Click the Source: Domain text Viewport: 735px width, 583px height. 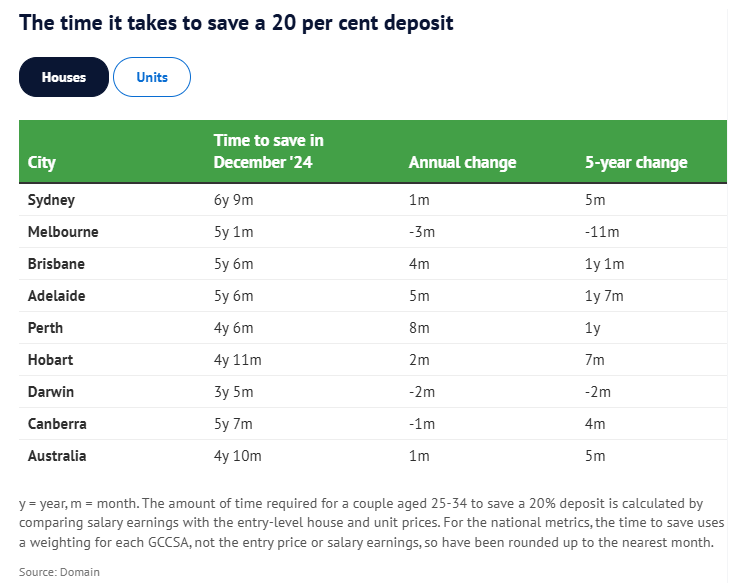(x=60, y=571)
